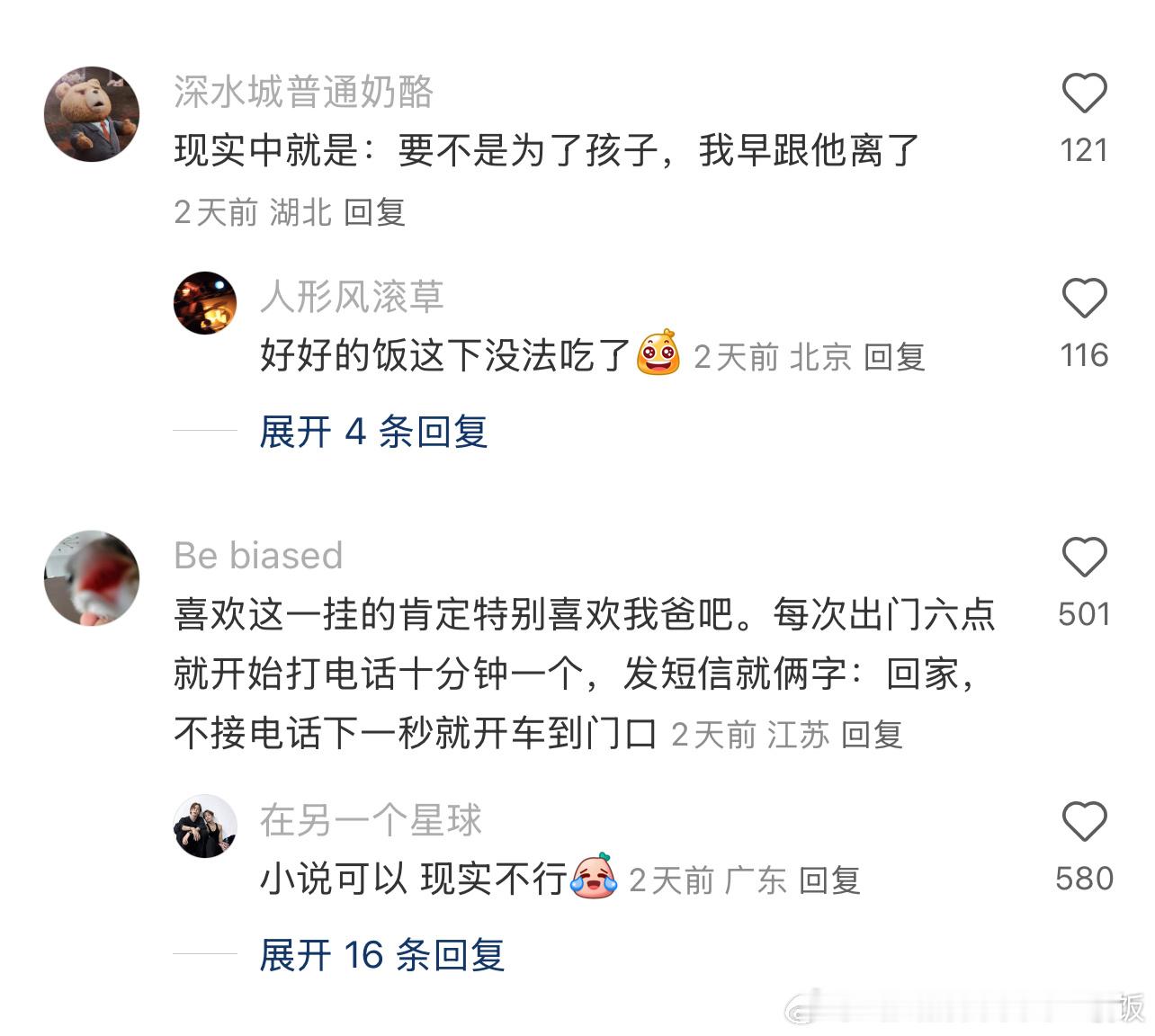Open the username Be biased
1155x1036 pixels.
(x=258, y=556)
